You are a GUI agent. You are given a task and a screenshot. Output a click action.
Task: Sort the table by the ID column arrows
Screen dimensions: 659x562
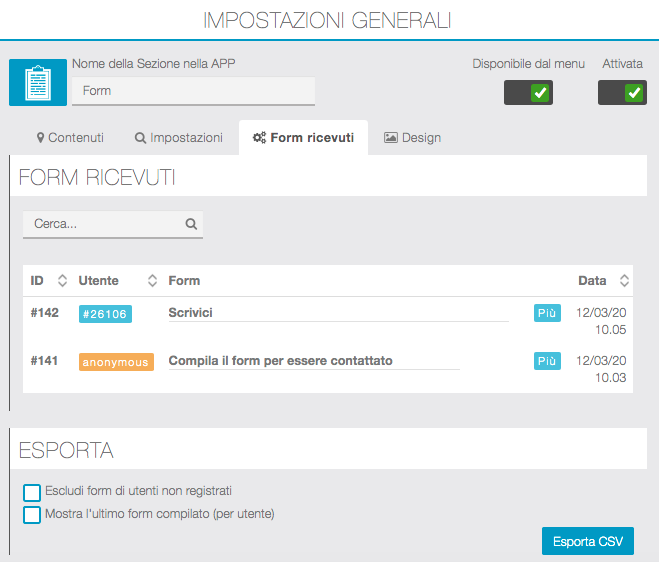click(62, 281)
